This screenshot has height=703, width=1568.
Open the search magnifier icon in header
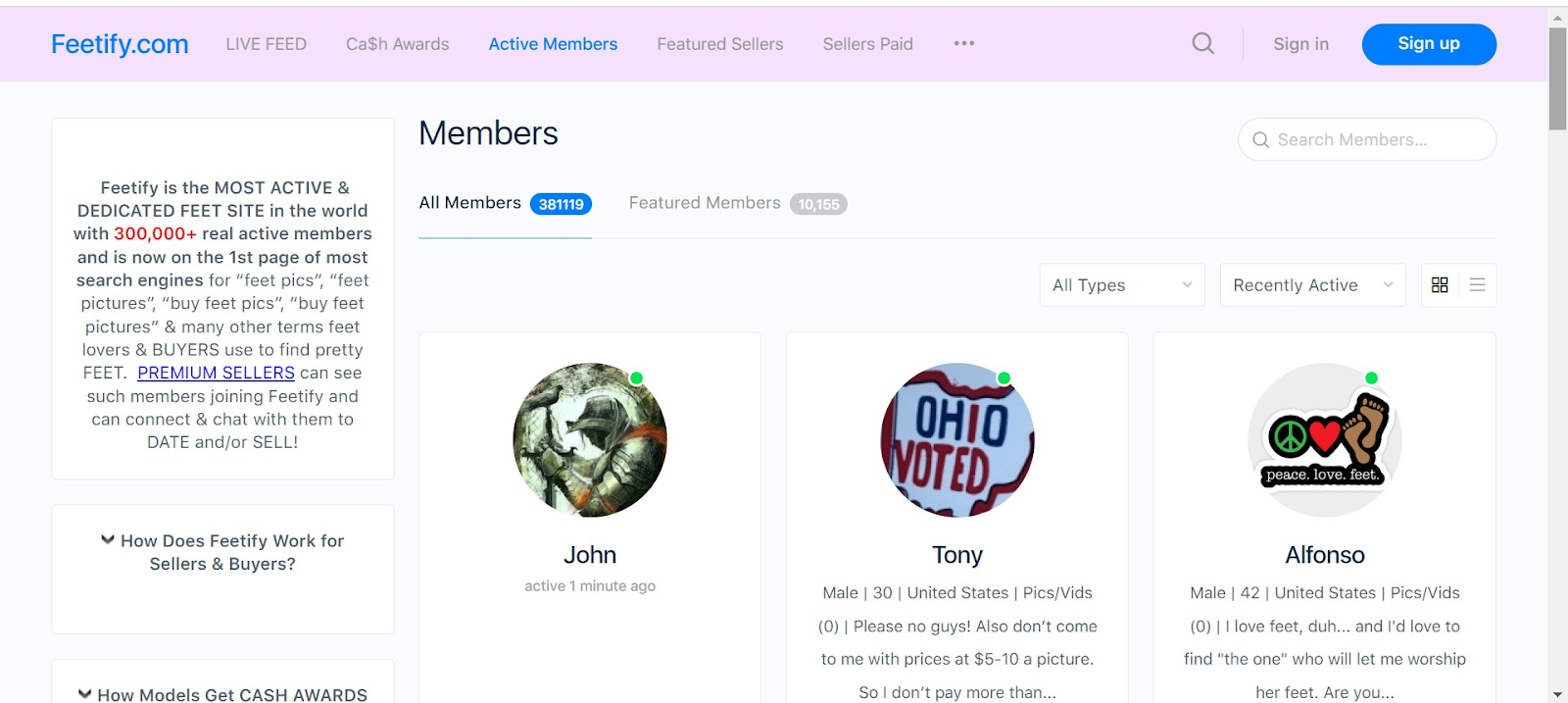(1203, 43)
